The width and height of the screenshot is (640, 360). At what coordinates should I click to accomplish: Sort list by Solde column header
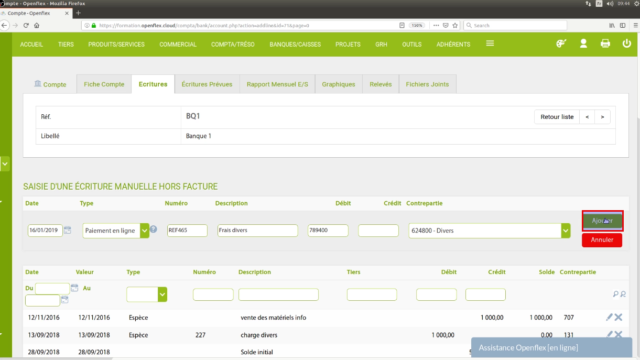point(547,272)
